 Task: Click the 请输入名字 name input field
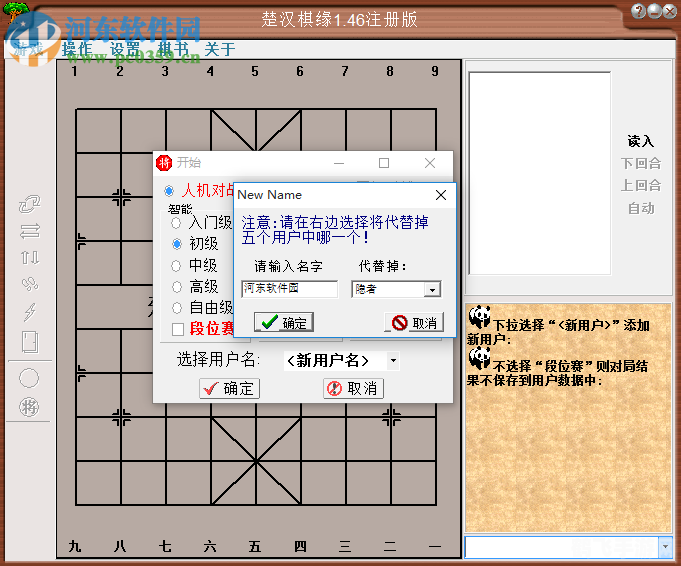pos(290,289)
